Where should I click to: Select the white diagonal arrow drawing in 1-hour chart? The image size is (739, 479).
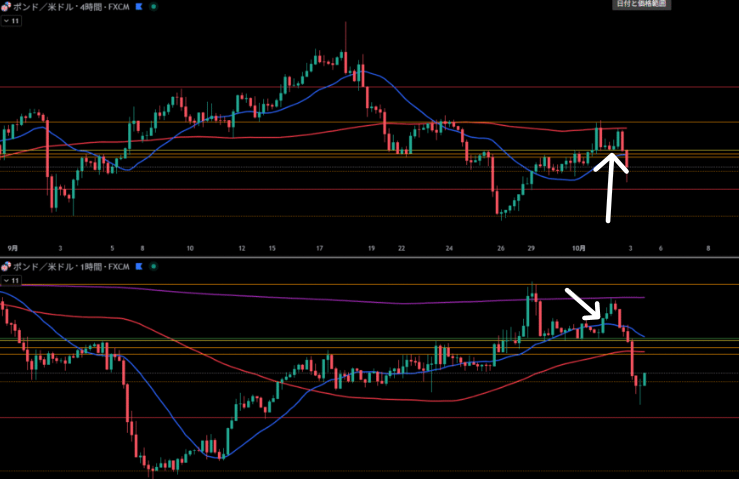(x=583, y=305)
